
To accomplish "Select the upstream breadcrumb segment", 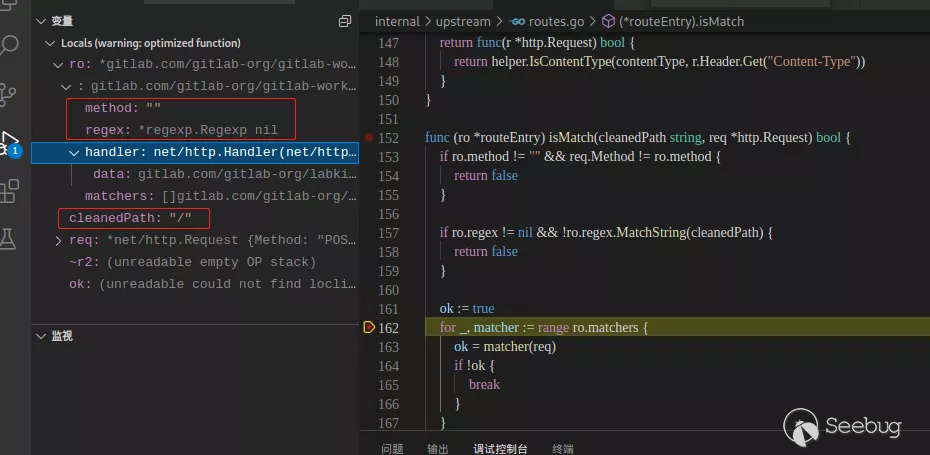I will click(463, 22).
